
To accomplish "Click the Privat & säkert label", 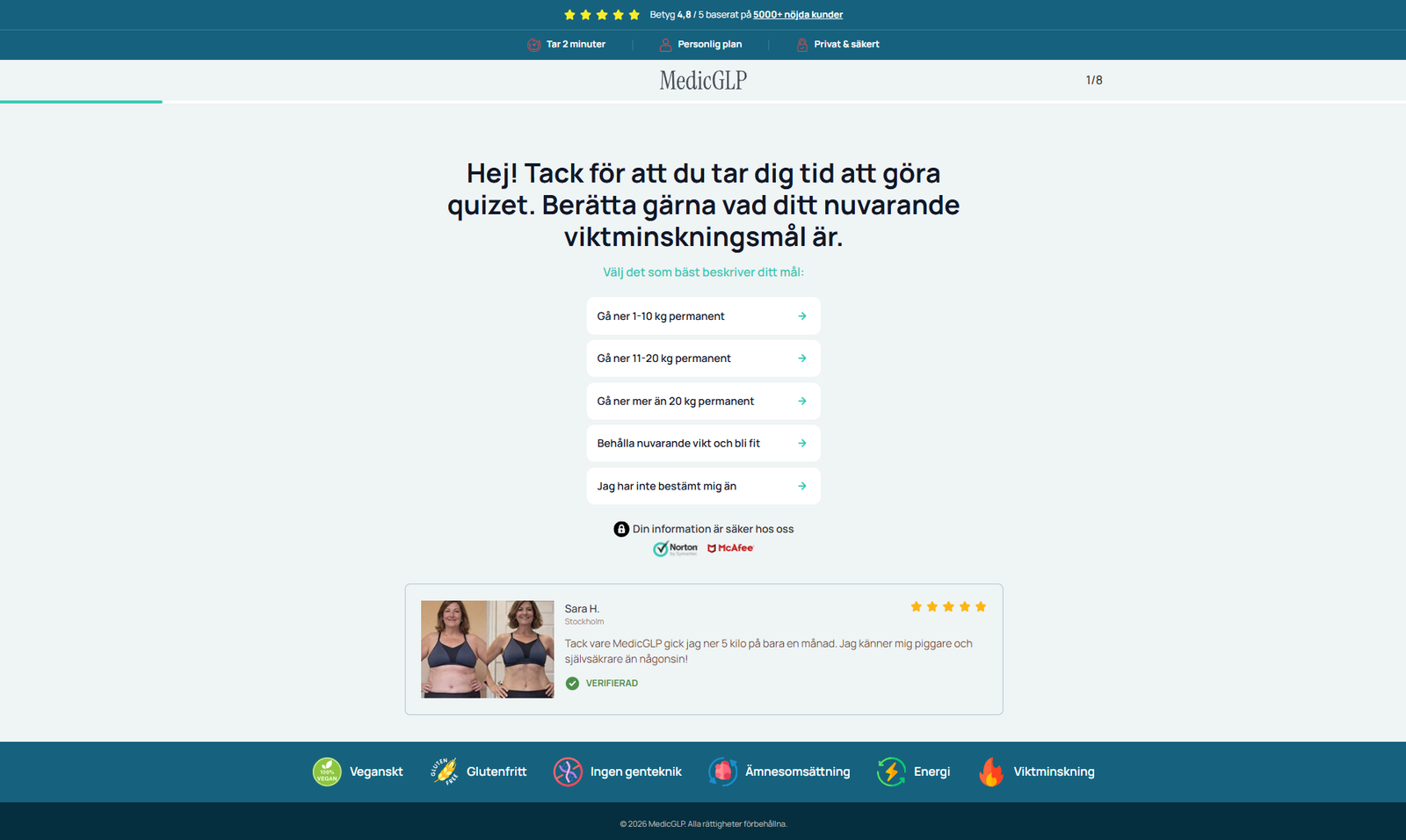I will [846, 45].
